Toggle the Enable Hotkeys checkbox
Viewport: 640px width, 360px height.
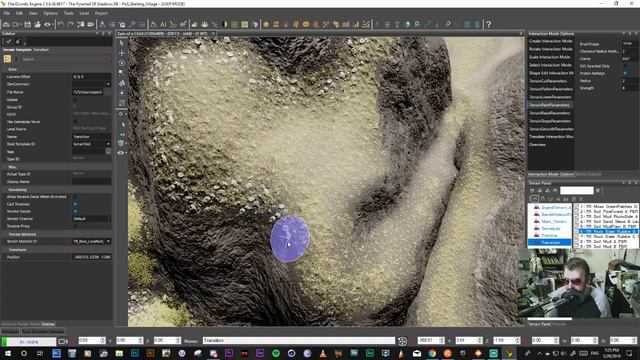pyautogui.click(x=625, y=73)
